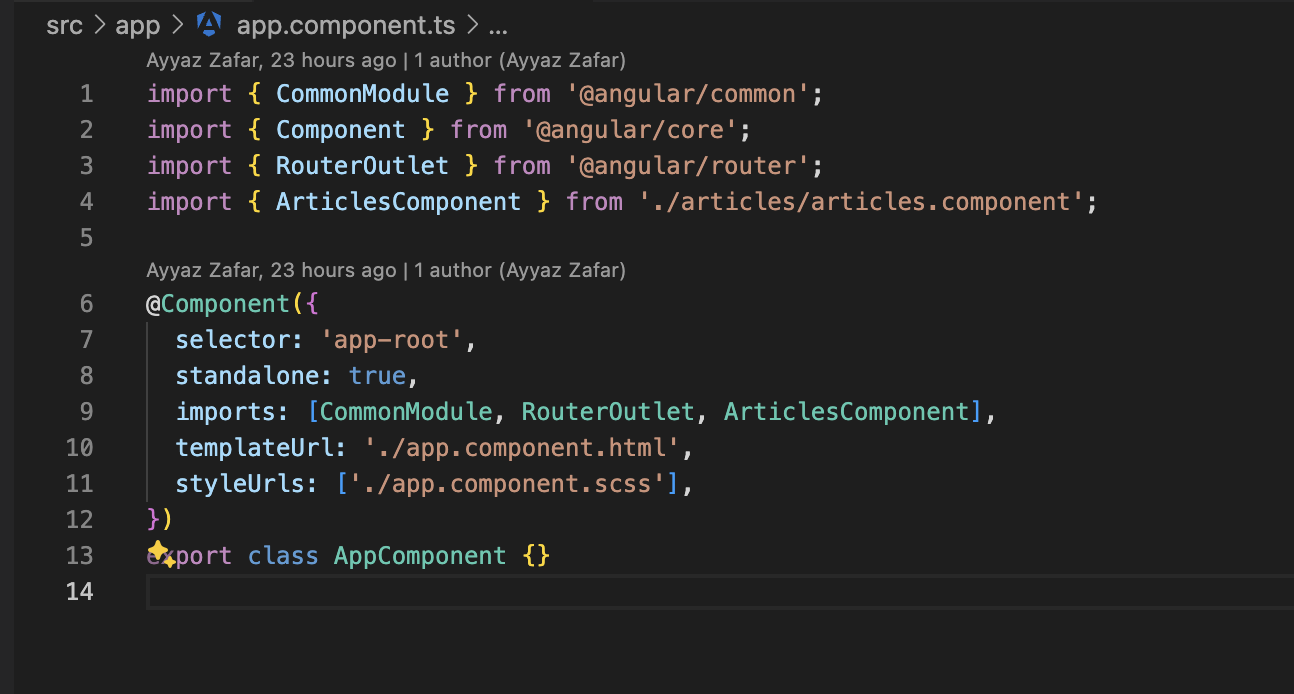This screenshot has height=694, width=1294.
Task: Open the app breadcrumb folder
Action: (x=138, y=25)
